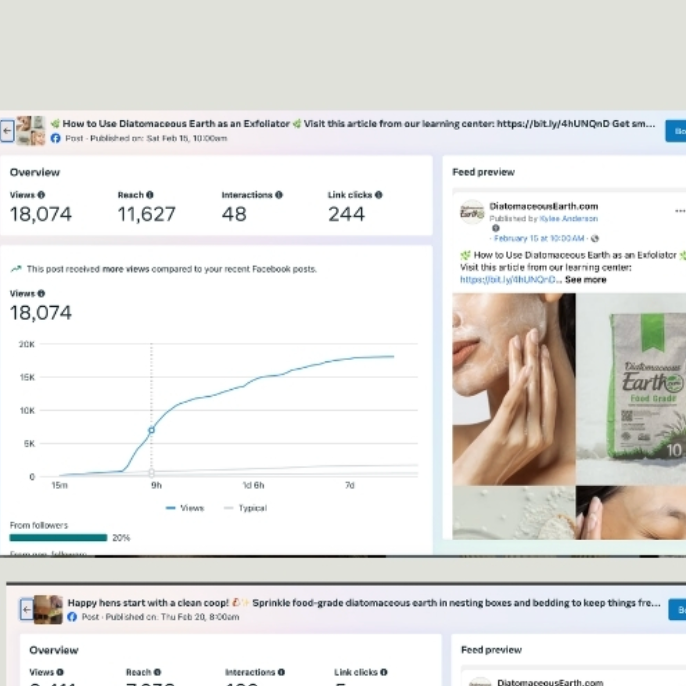Screen dimensions: 686x686
Task: Click the Thu Feb 20, 8:00am publish date
Action: [x=200, y=617]
